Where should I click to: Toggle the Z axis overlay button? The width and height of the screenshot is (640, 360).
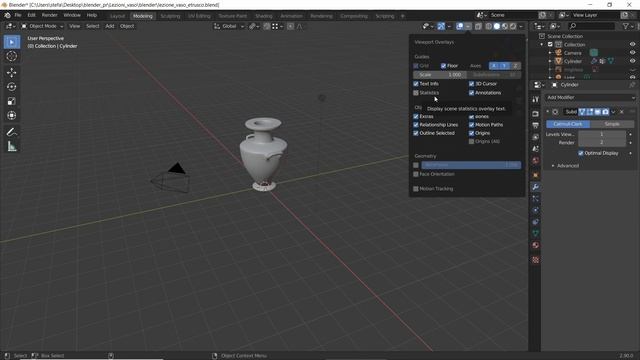pos(516,66)
